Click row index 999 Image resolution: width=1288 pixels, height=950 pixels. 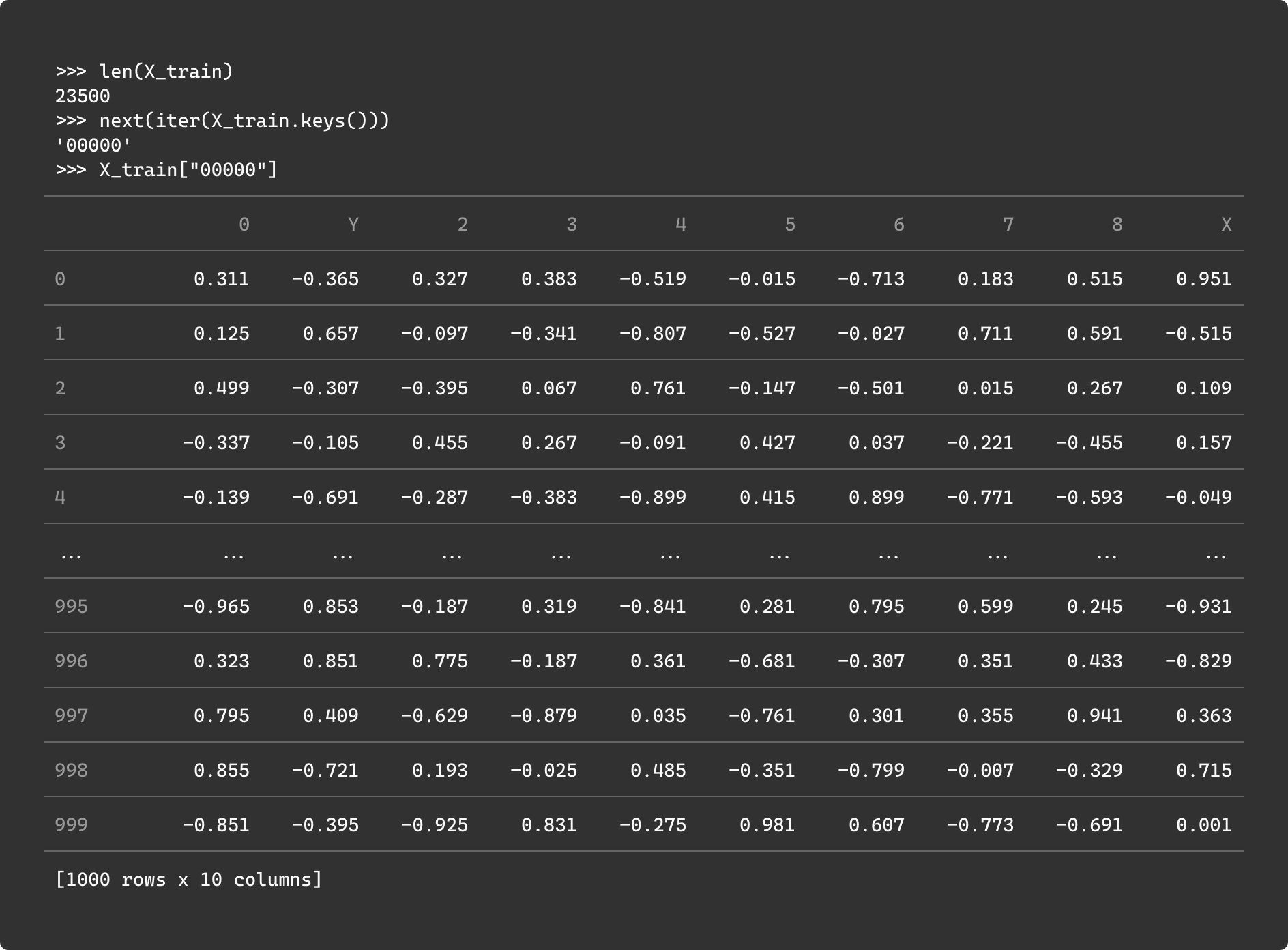72,825
